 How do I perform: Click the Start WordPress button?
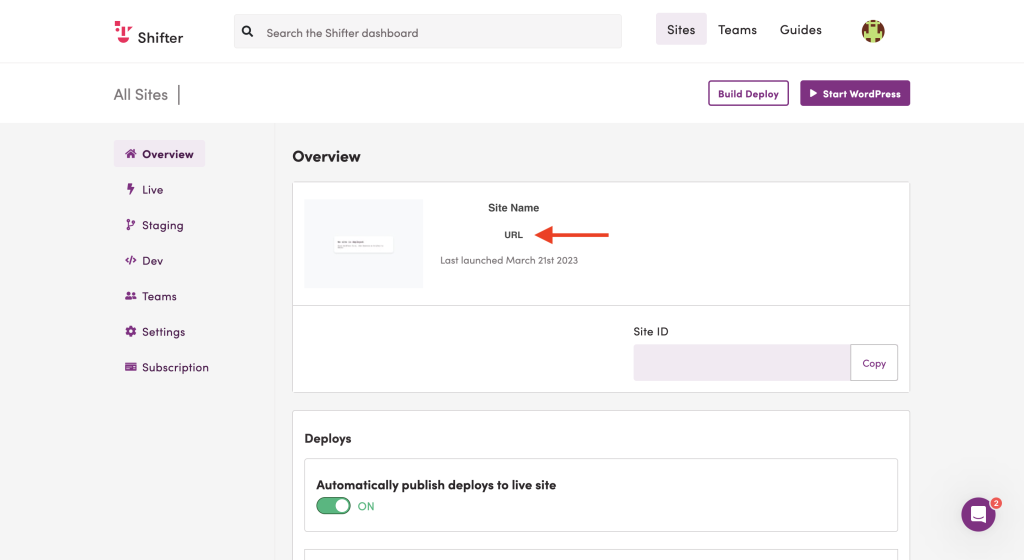855,93
